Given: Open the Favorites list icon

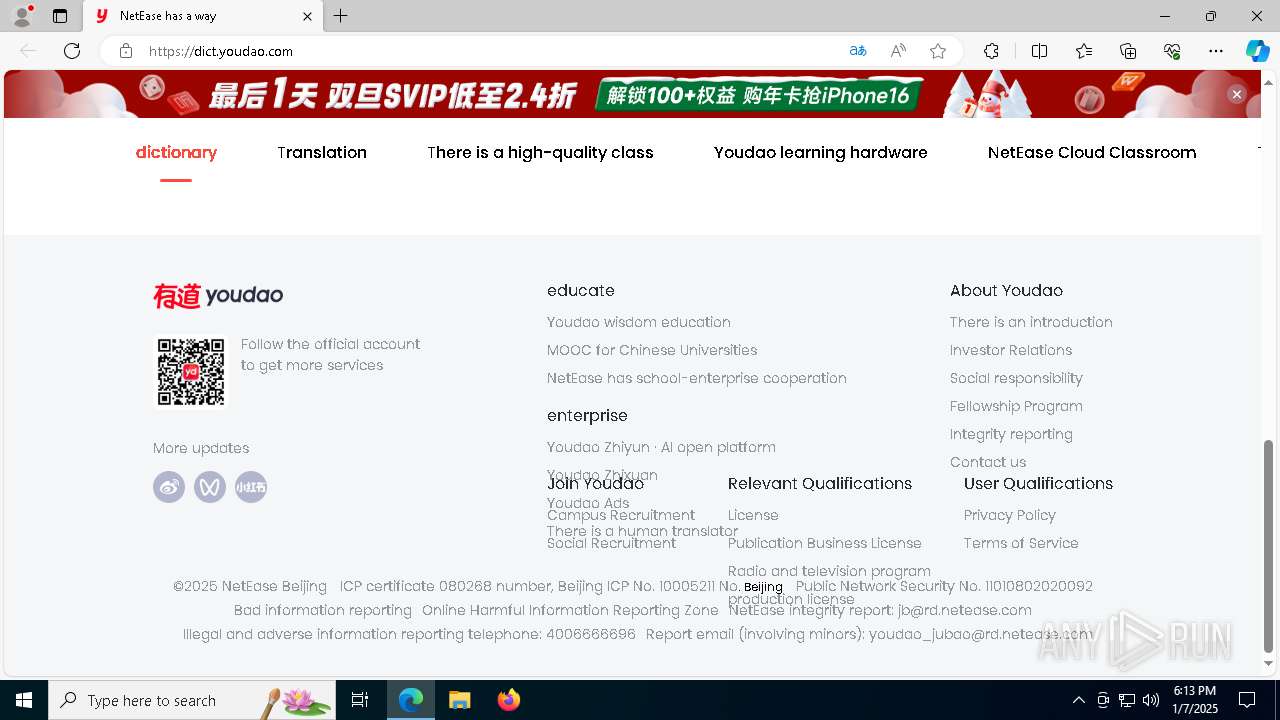Looking at the screenshot, I should pos(1084,51).
